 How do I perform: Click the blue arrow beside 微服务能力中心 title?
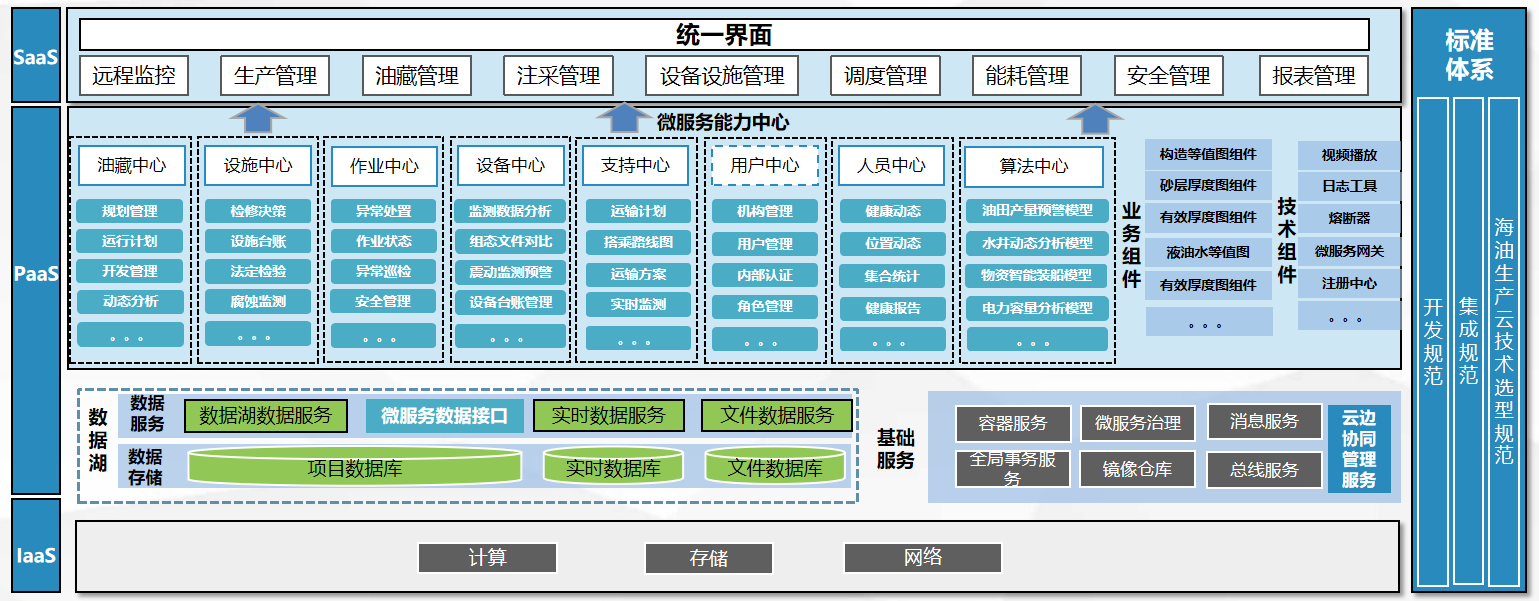(x=626, y=117)
